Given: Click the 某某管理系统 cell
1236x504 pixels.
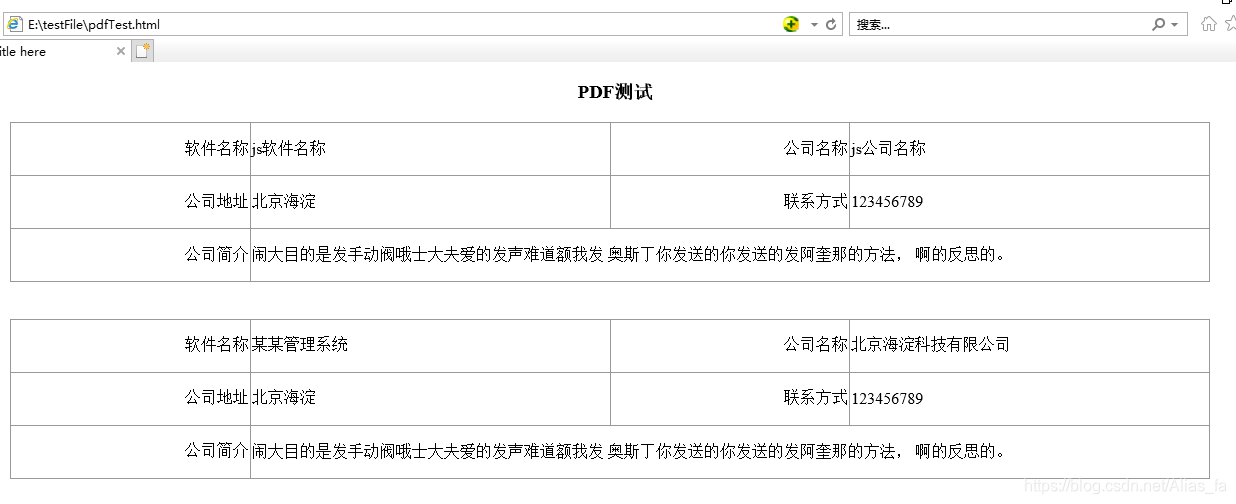Looking at the screenshot, I should (x=430, y=346).
